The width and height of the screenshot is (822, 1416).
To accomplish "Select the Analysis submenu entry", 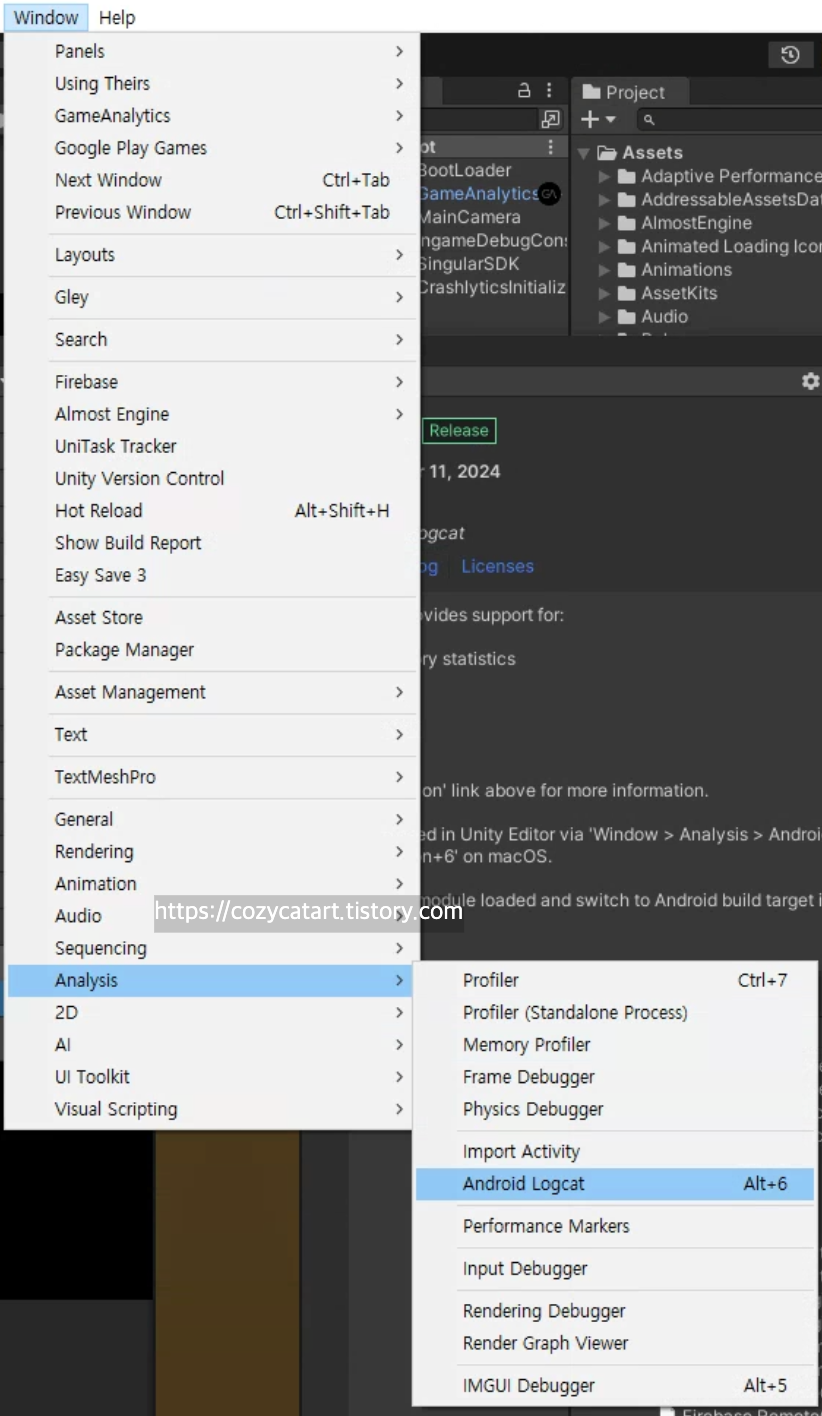I will coord(212,980).
